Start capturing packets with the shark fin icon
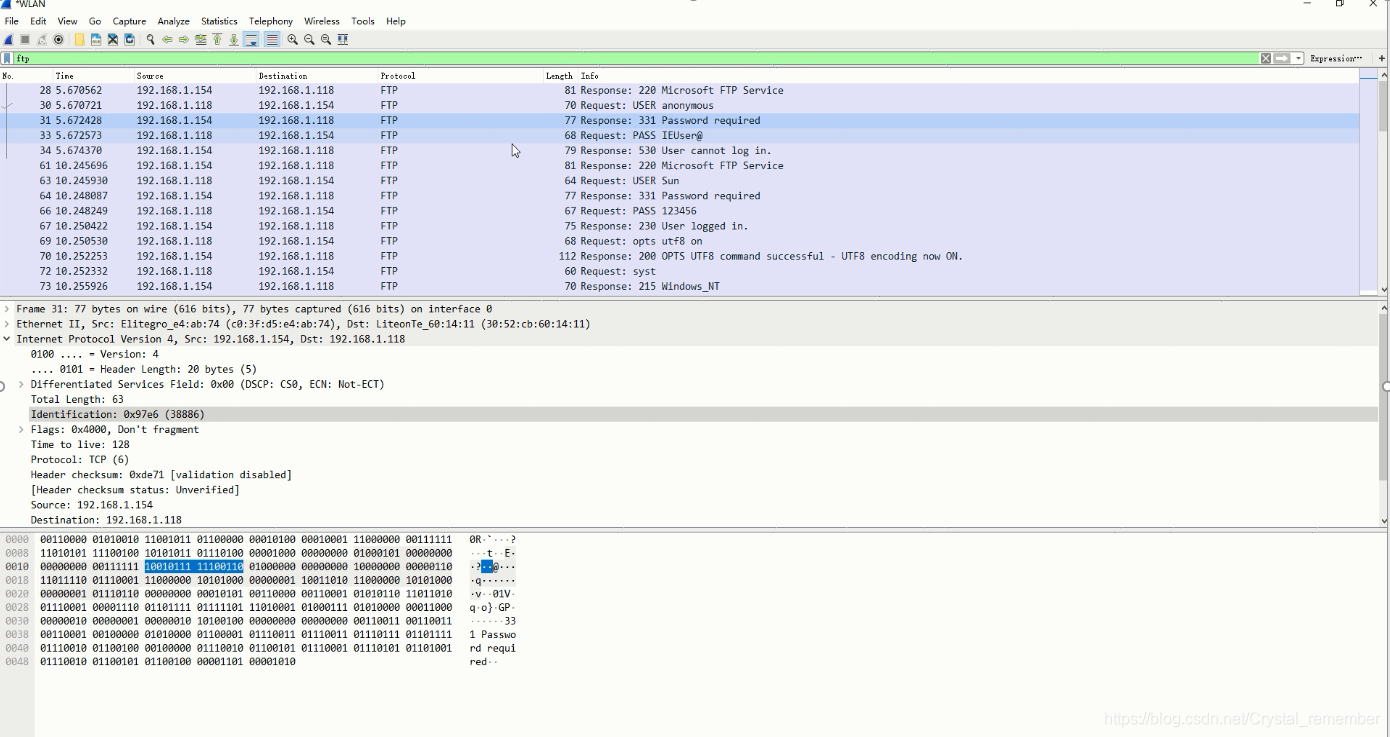Screen dimensions: 1390x737 tap(8, 40)
